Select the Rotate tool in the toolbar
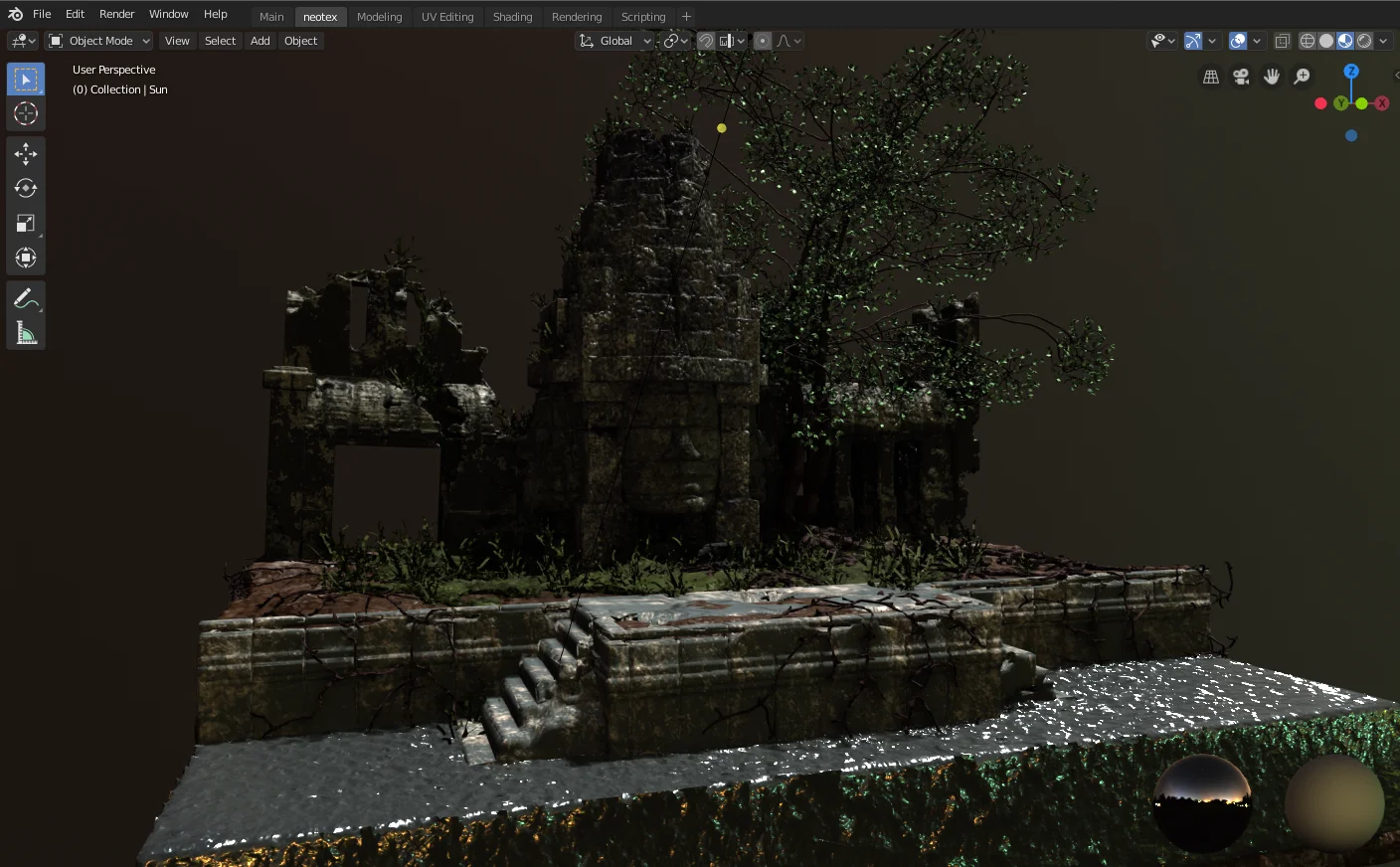The image size is (1400, 867). pyautogui.click(x=26, y=188)
